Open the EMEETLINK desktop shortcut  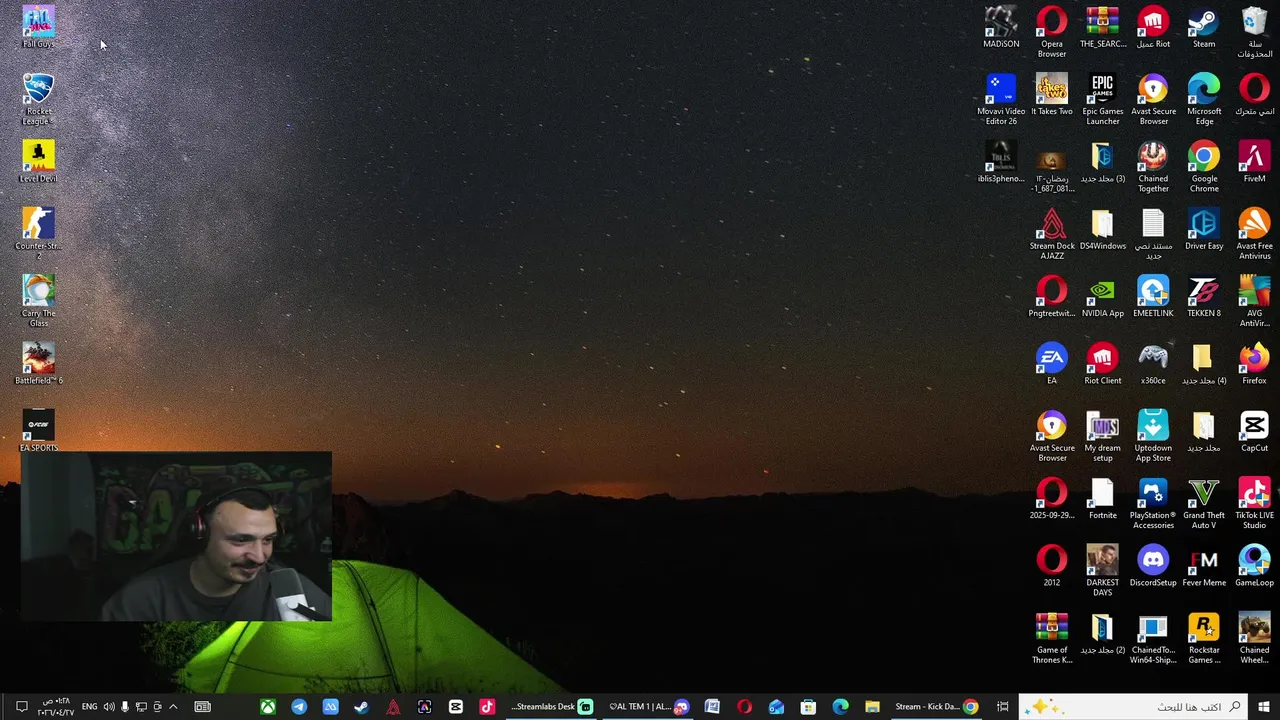point(1153,296)
